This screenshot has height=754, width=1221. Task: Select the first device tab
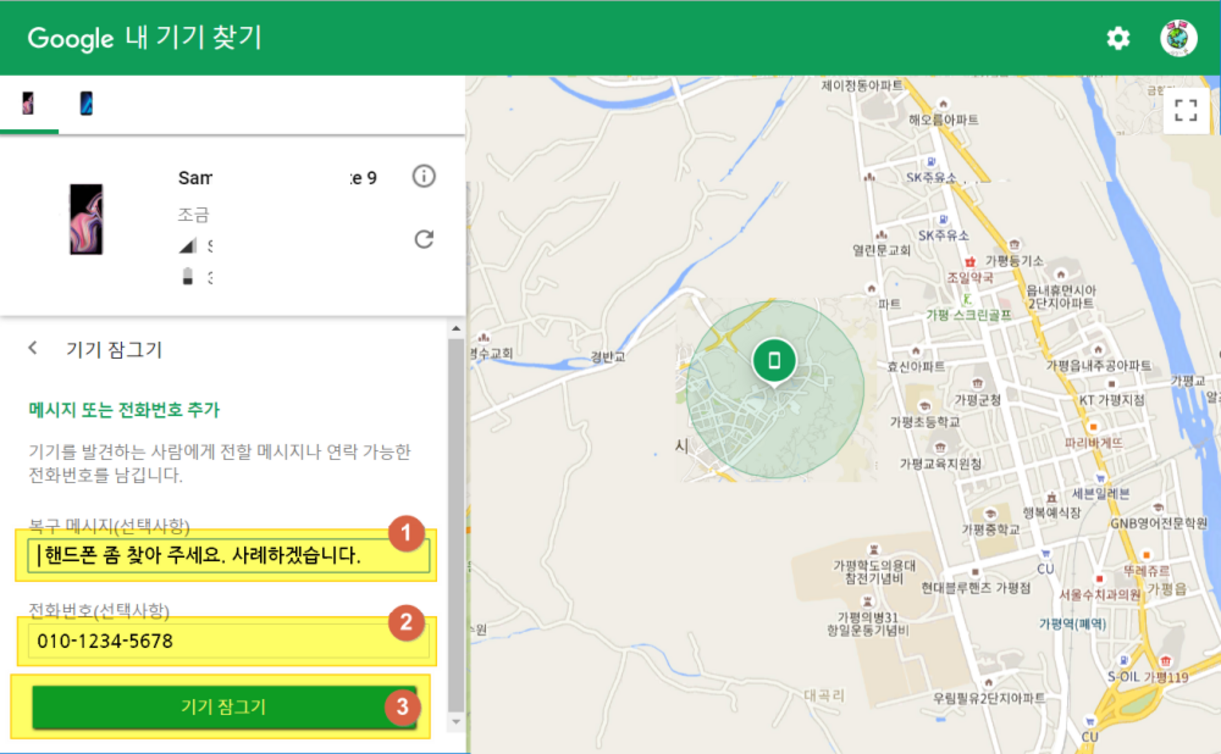pos(28,103)
